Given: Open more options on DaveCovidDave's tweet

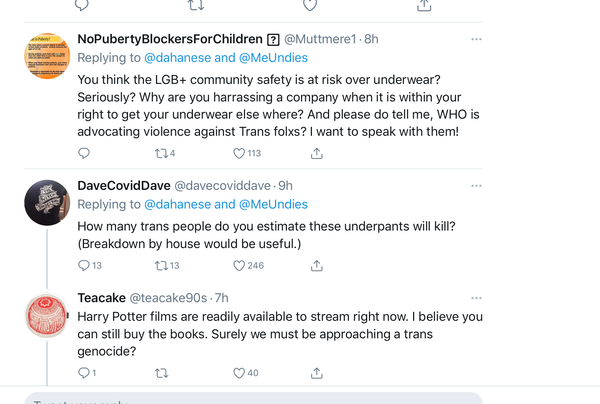Looking at the screenshot, I should [476, 185].
